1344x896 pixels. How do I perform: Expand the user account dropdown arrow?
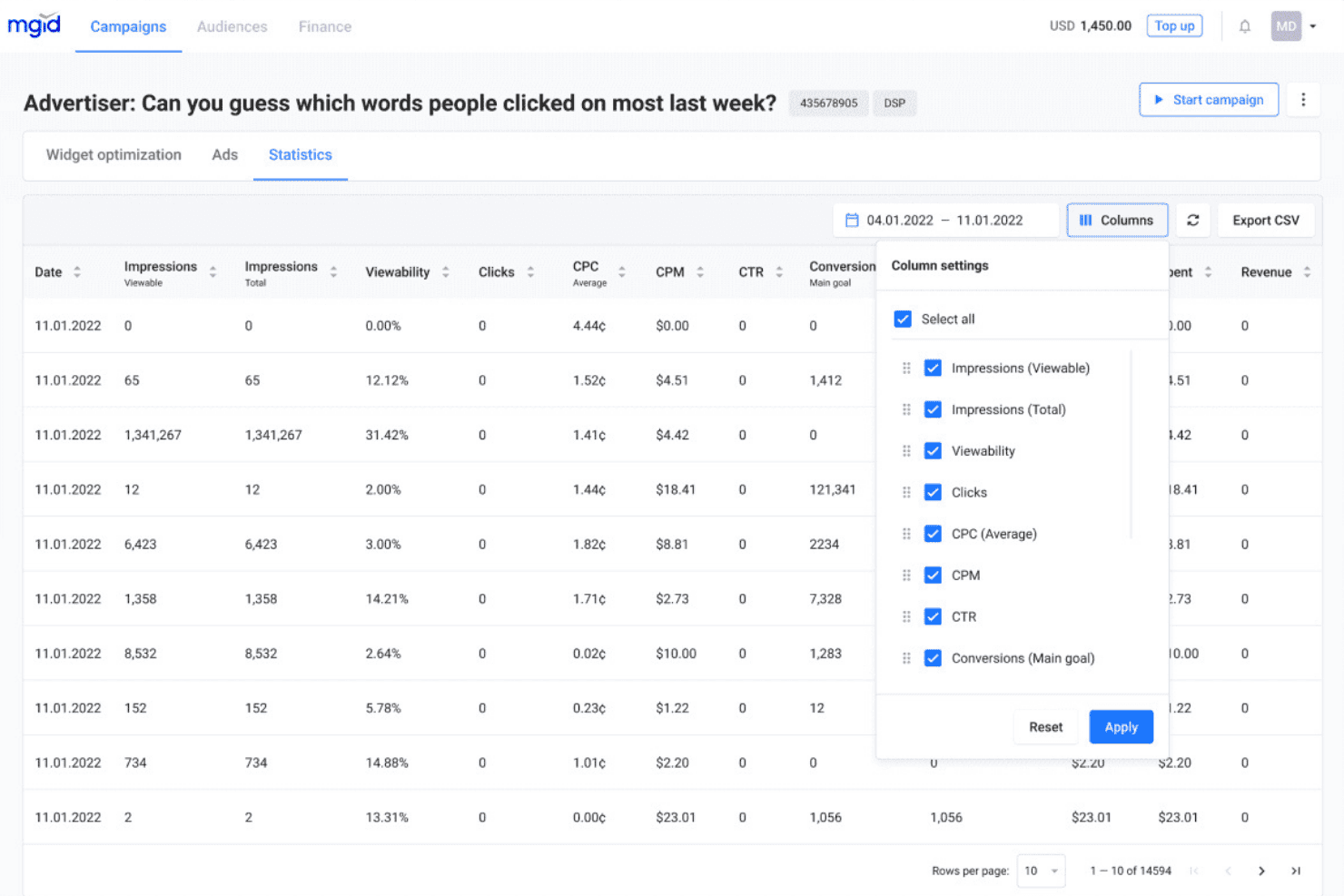[x=1313, y=26]
